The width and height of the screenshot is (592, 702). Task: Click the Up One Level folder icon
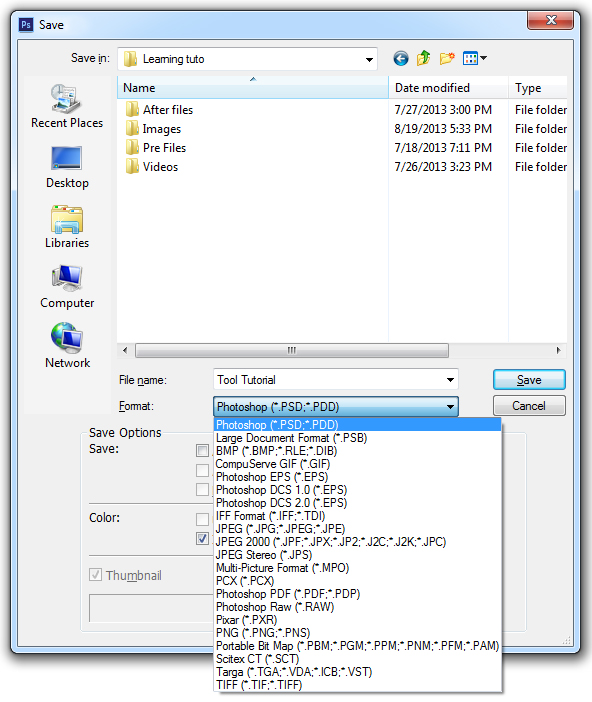423,58
